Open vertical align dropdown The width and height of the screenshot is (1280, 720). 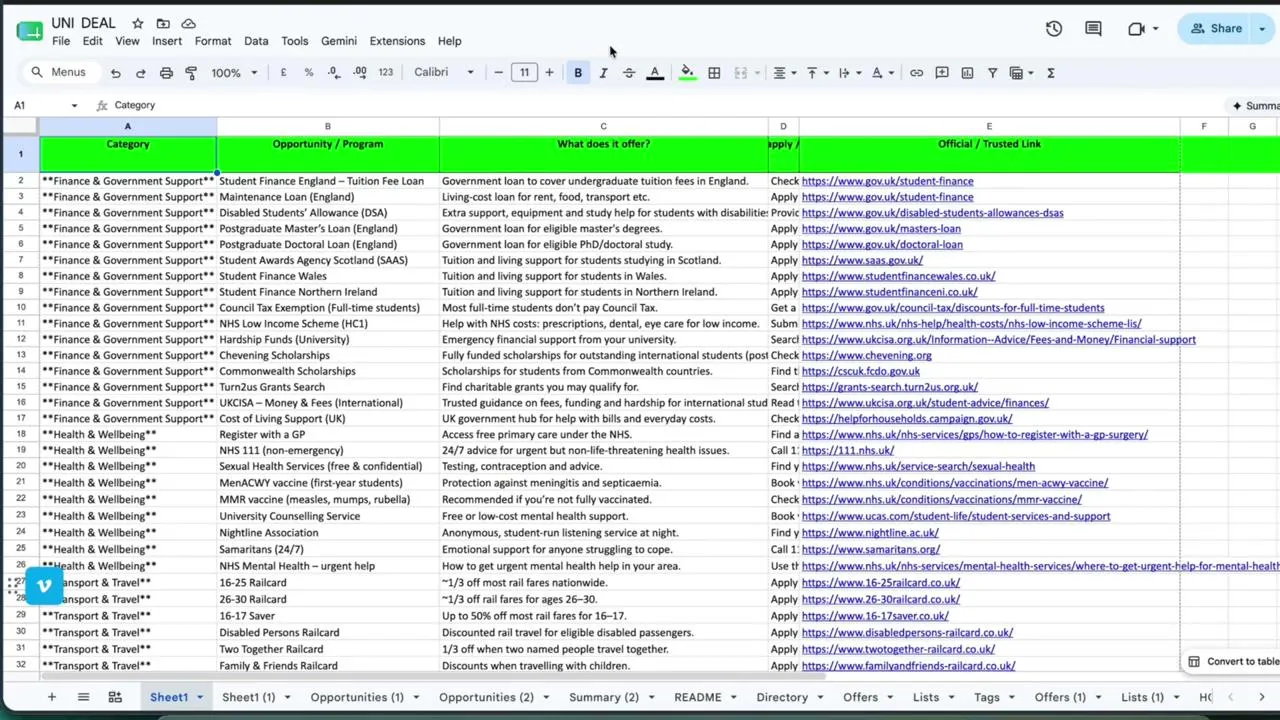(816, 73)
